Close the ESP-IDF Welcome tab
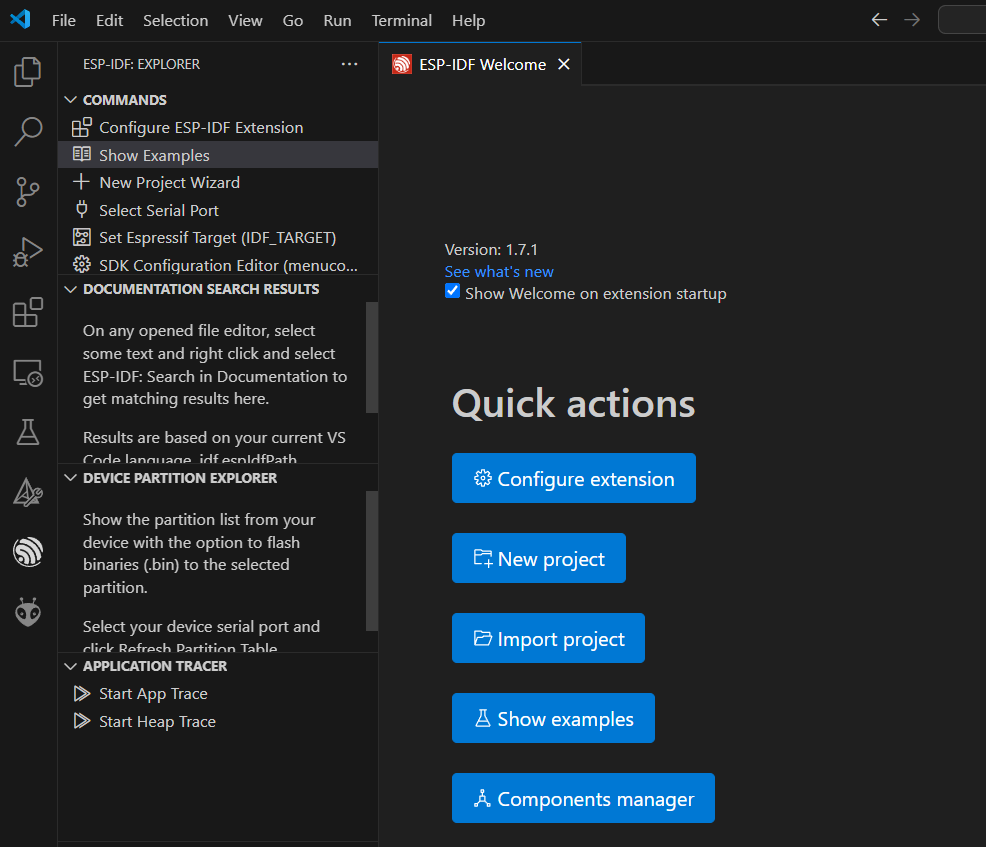This screenshot has height=847, width=986. pos(564,64)
